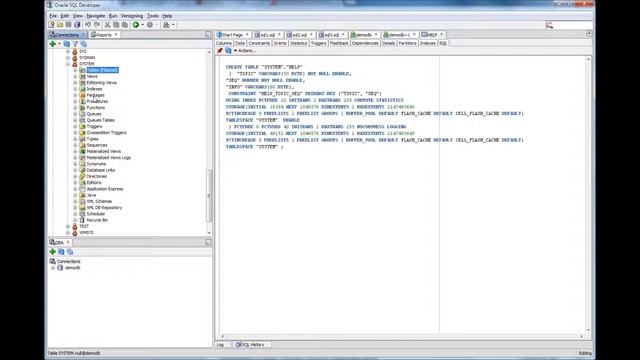Expand the Indexes tree node

tap(75, 89)
